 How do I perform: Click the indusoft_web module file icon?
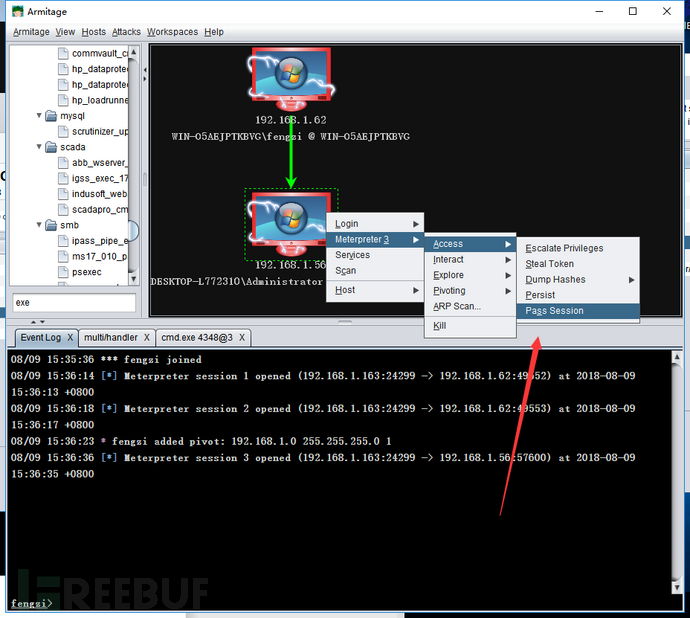(63, 194)
